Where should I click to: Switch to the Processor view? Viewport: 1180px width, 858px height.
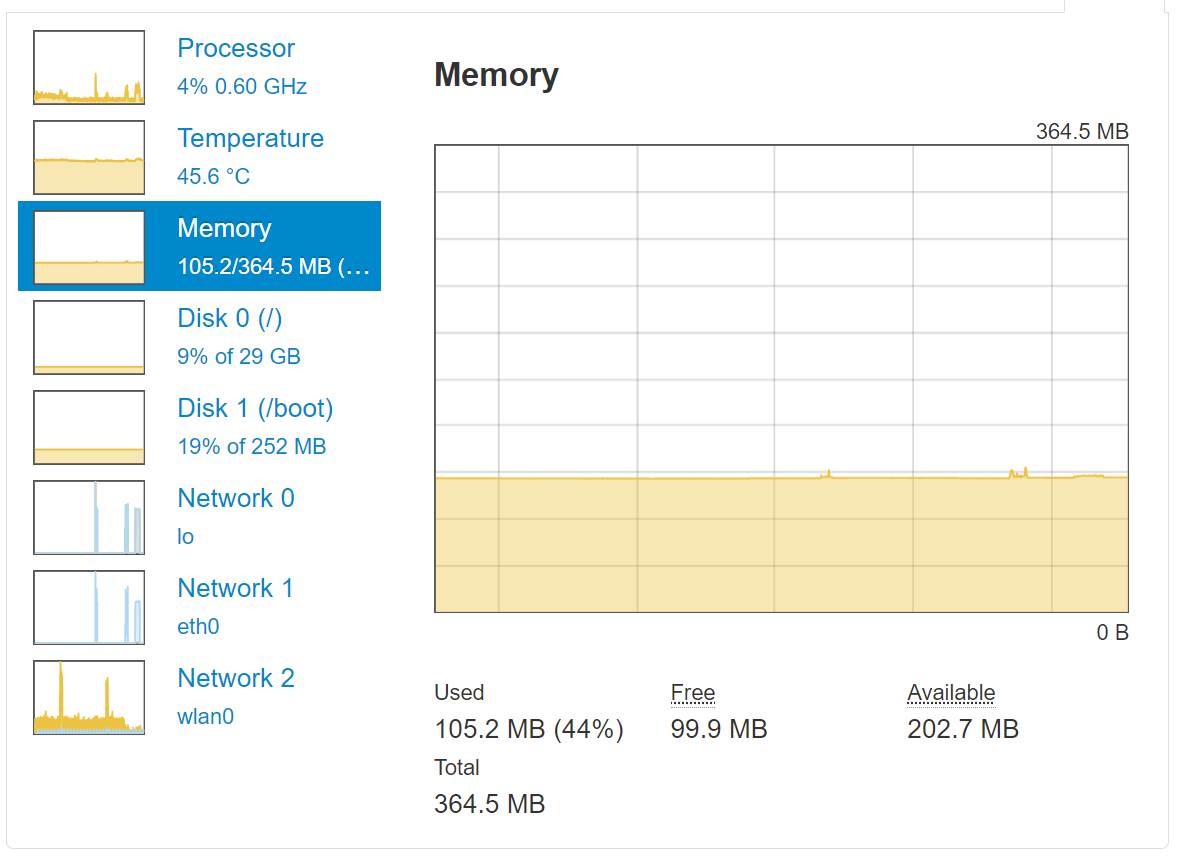click(x=236, y=49)
